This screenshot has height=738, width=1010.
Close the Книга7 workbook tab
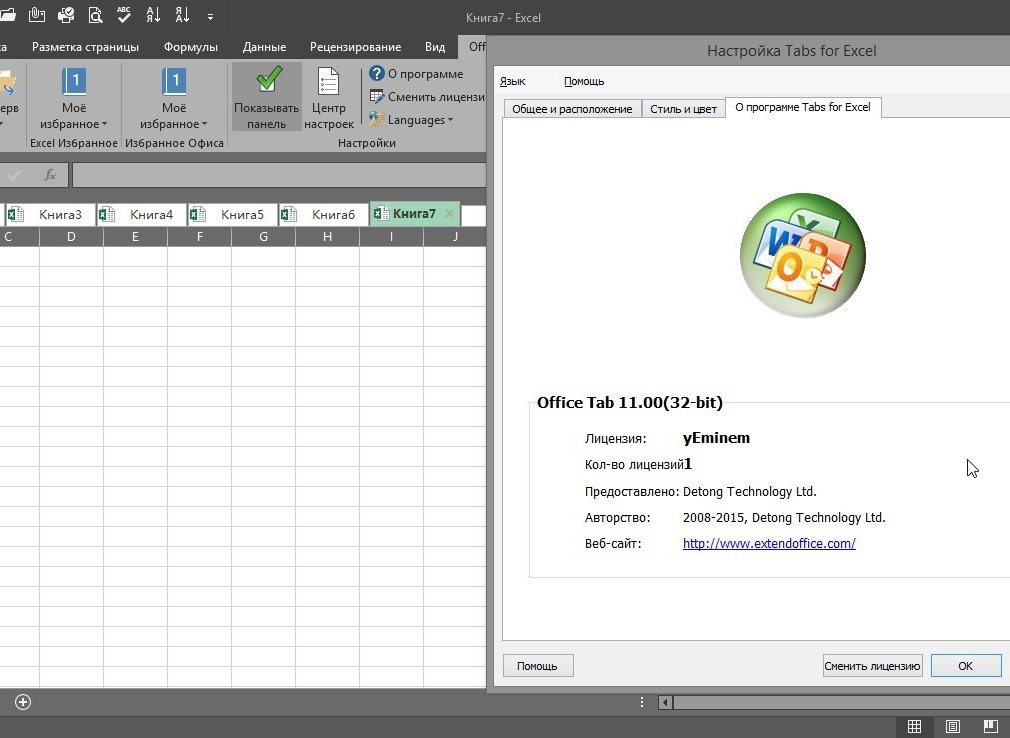pyautogui.click(x=450, y=214)
